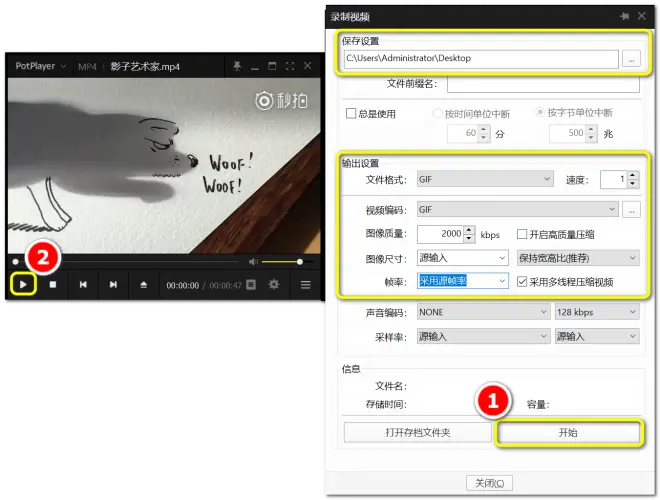Click the chapter/bookmark icon beside the duration
This screenshot has width=660, height=500.
pyautogui.click(x=251, y=285)
